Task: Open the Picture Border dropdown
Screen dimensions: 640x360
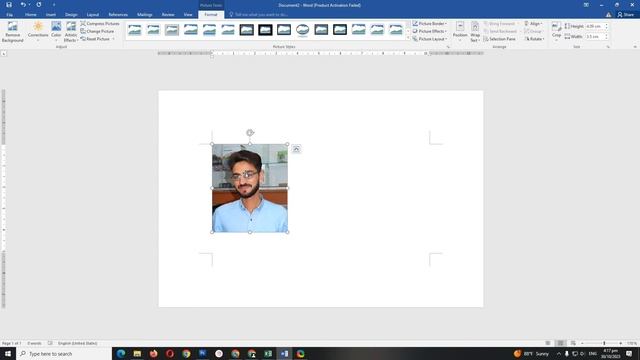Action: point(429,24)
